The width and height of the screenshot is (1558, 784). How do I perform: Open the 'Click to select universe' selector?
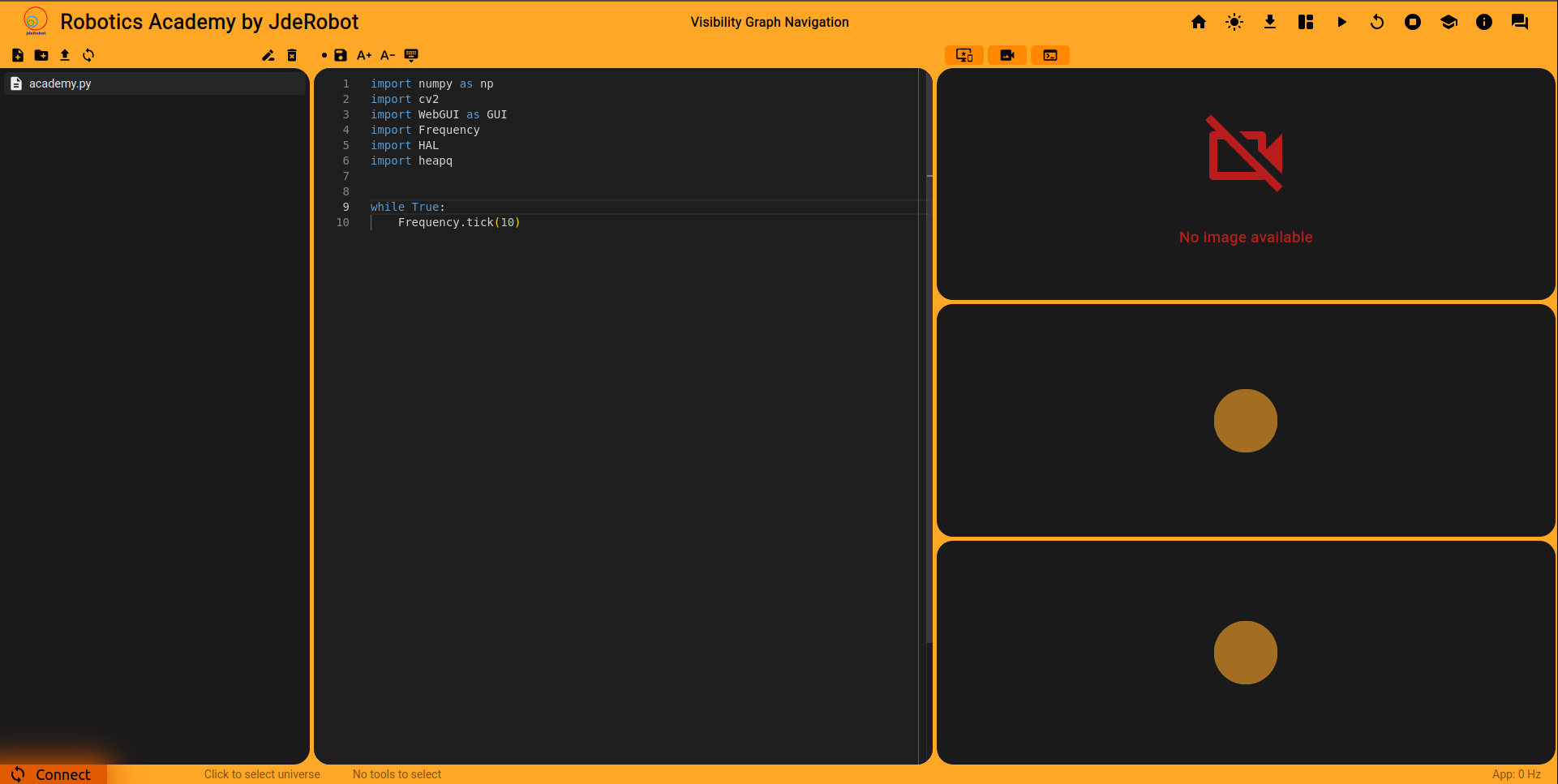click(x=262, y=774)
